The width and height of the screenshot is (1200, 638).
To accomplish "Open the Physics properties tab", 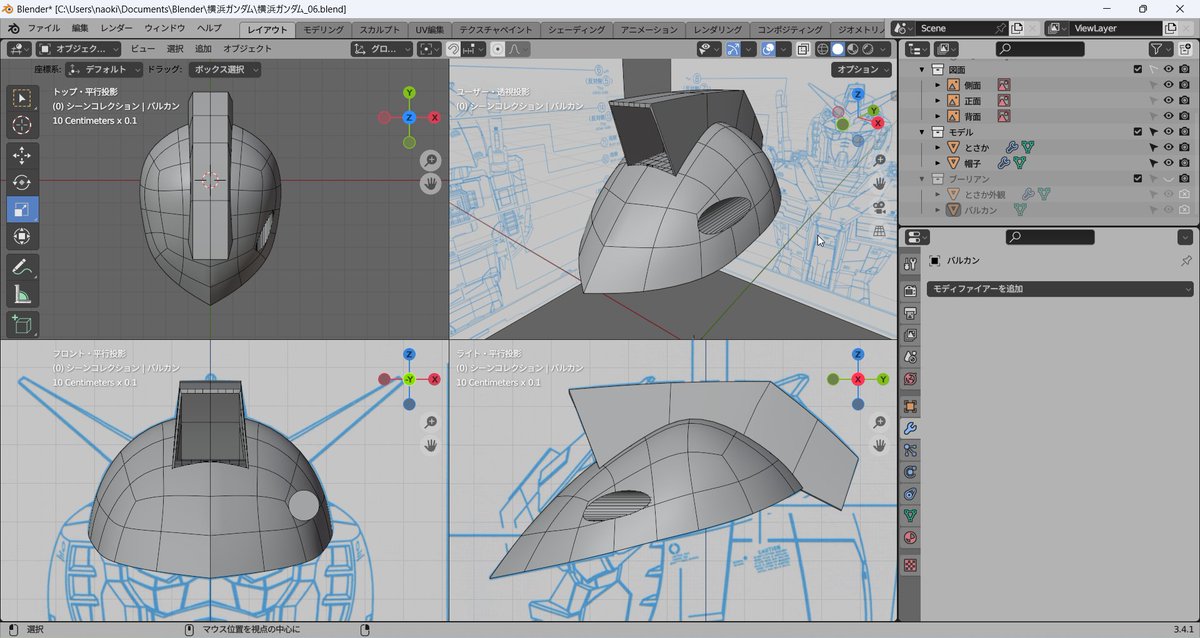I will (x=910, y=472).
